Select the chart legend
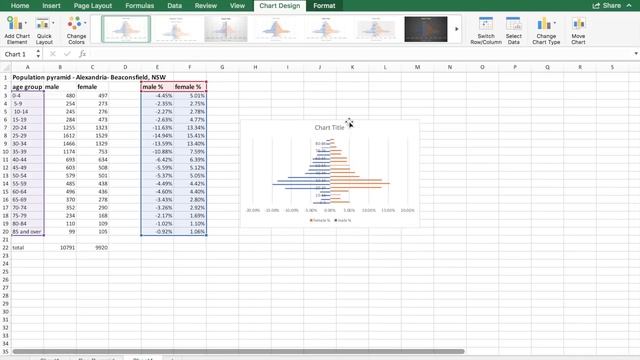The image size is (640, 360). point(330,220)
